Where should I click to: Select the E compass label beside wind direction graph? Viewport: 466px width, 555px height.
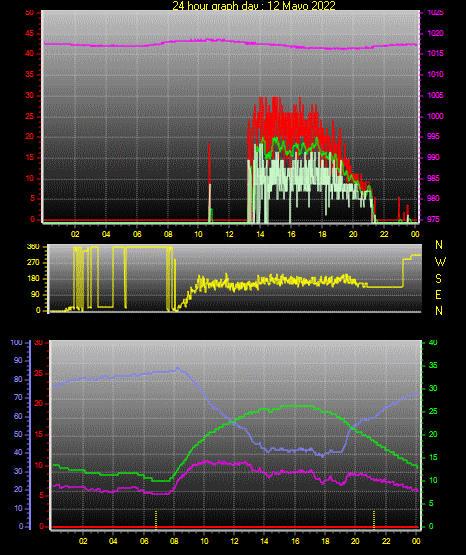tap(438, 294)
